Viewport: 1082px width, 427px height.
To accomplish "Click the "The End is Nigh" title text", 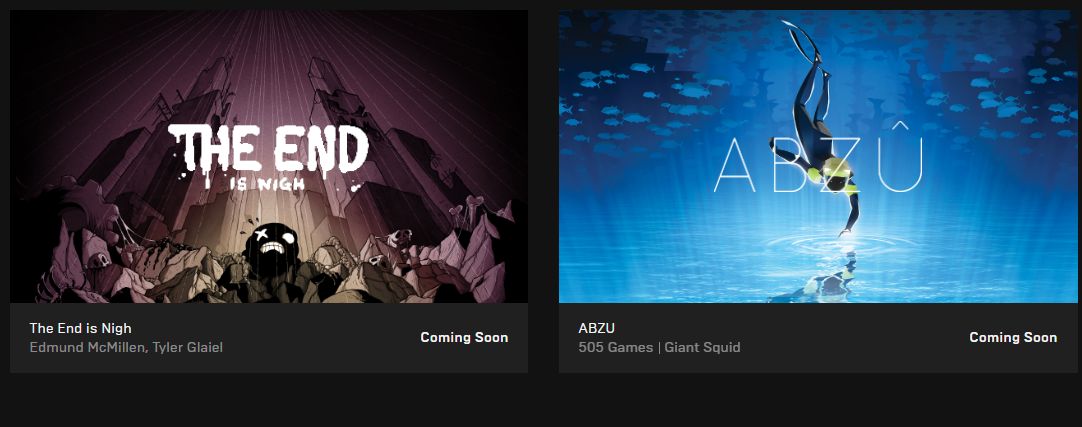I will 80,328.
